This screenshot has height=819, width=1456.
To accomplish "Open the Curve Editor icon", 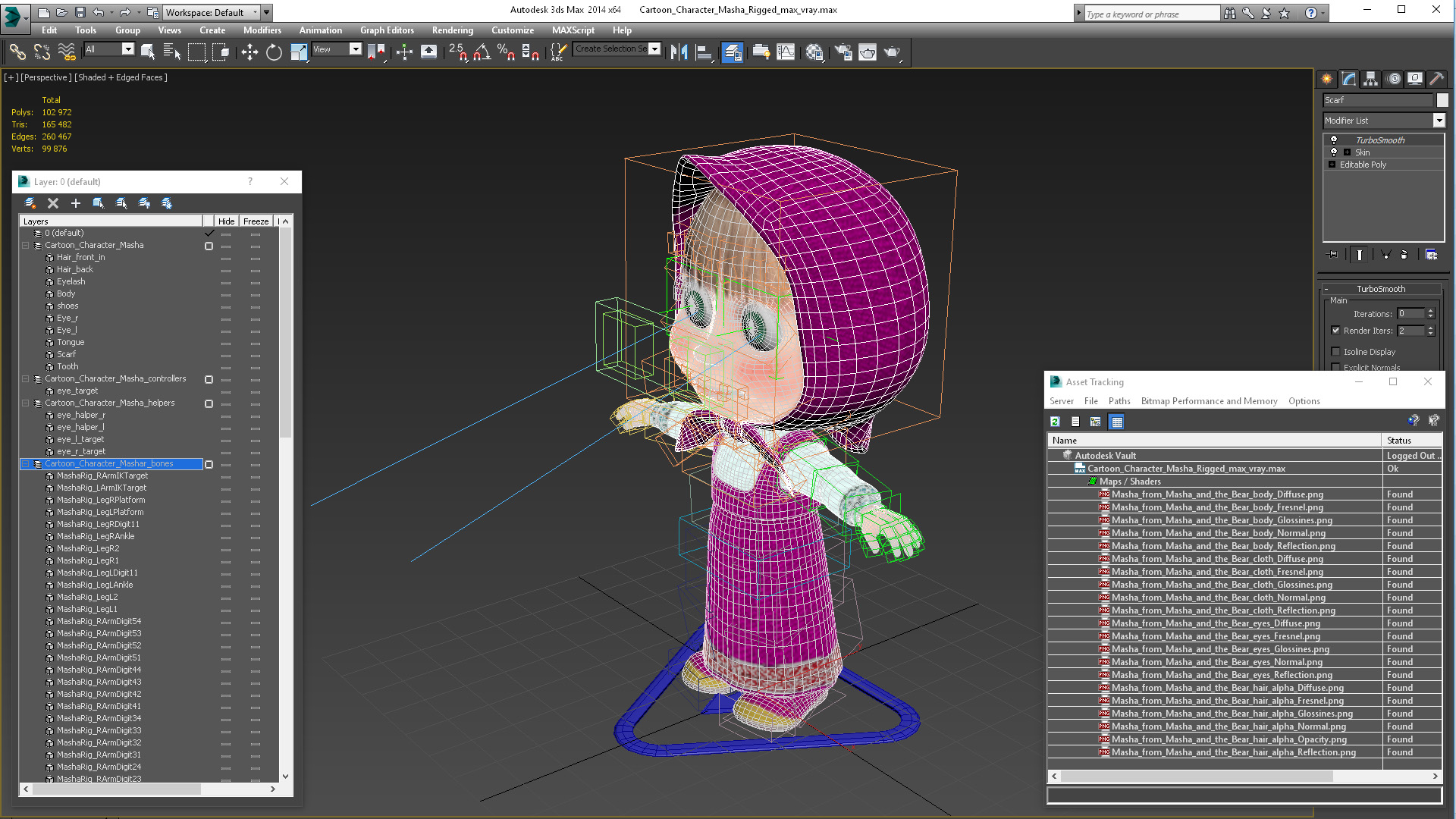I will [x=786, y=52].
